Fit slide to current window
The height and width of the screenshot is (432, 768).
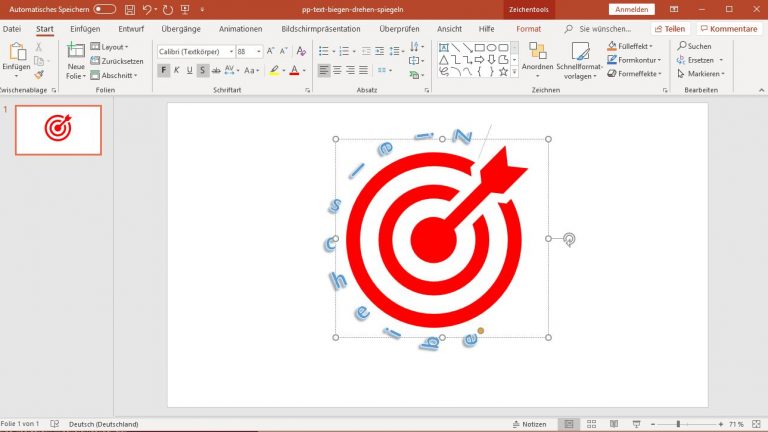[x=757, y=424]
